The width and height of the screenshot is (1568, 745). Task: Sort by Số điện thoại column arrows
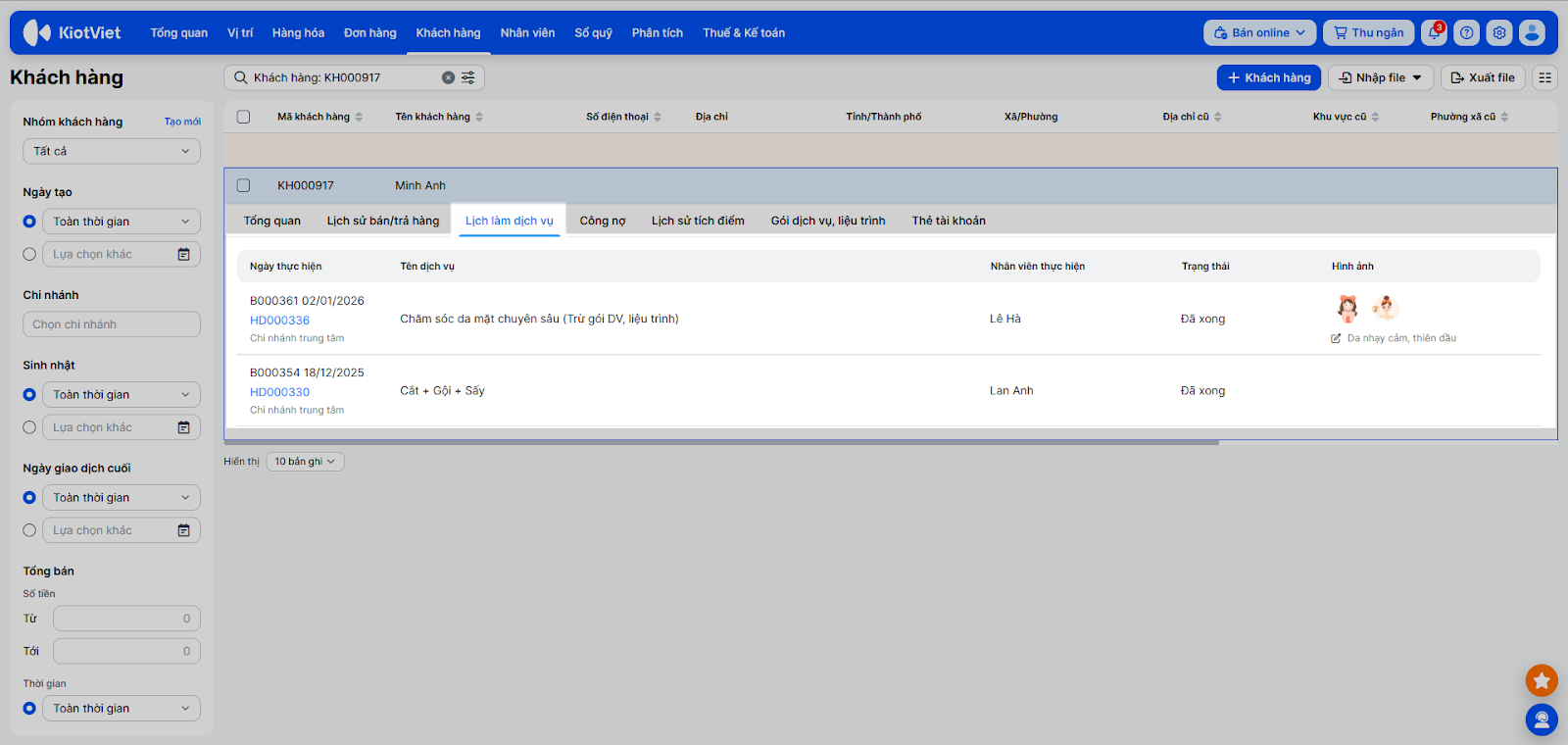point(658,117)
